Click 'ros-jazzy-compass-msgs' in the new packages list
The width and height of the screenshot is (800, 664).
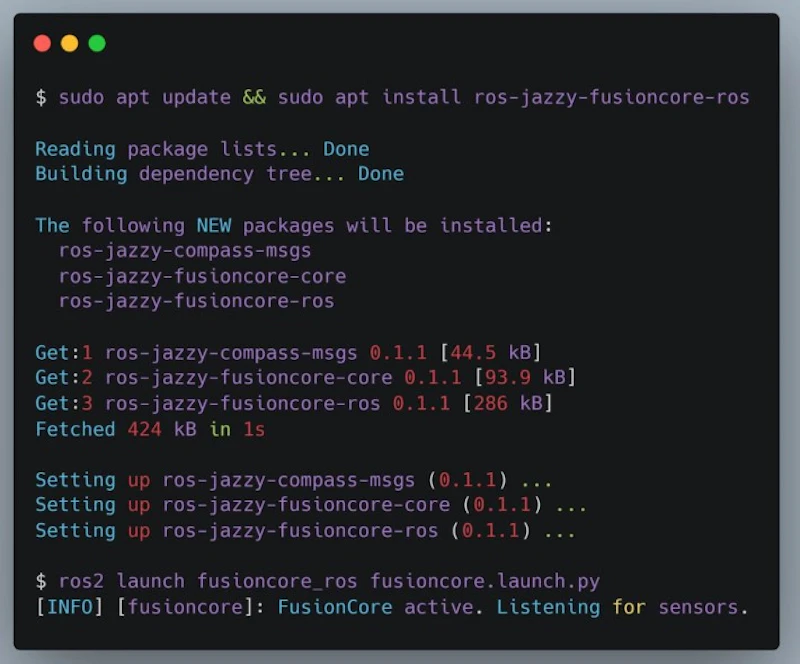(185, 251)
